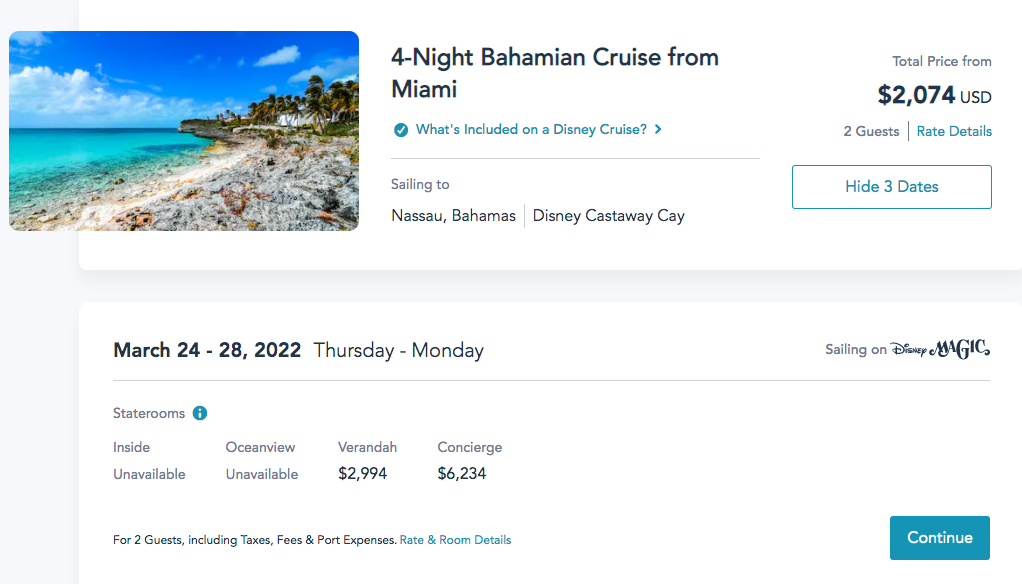
Task: Collapse dates with Hide 3 Dates
Action: point(891,187)
